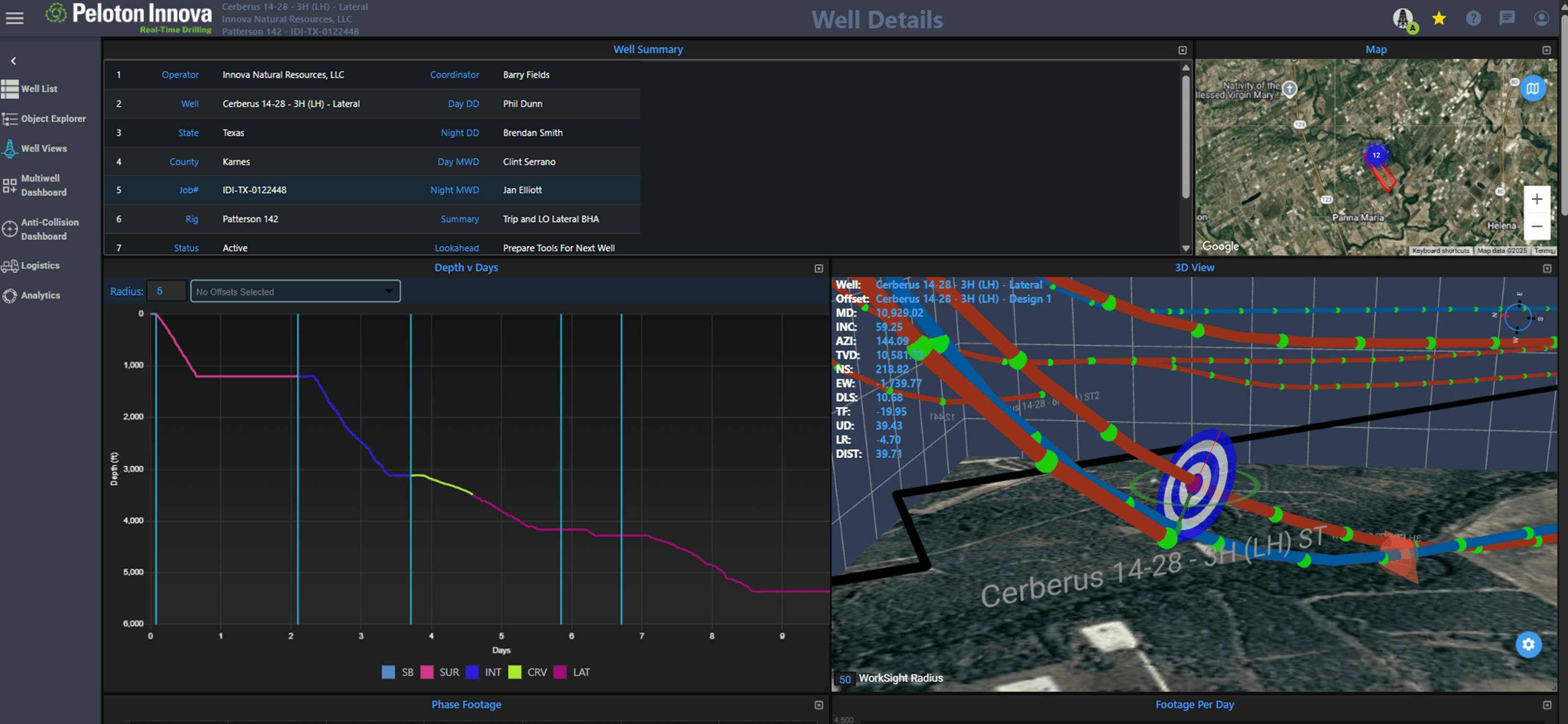Toggle the favorites star in the top bar
Image resolution: width=1568 pixels, height=724 pixels.
[1439, 18]
